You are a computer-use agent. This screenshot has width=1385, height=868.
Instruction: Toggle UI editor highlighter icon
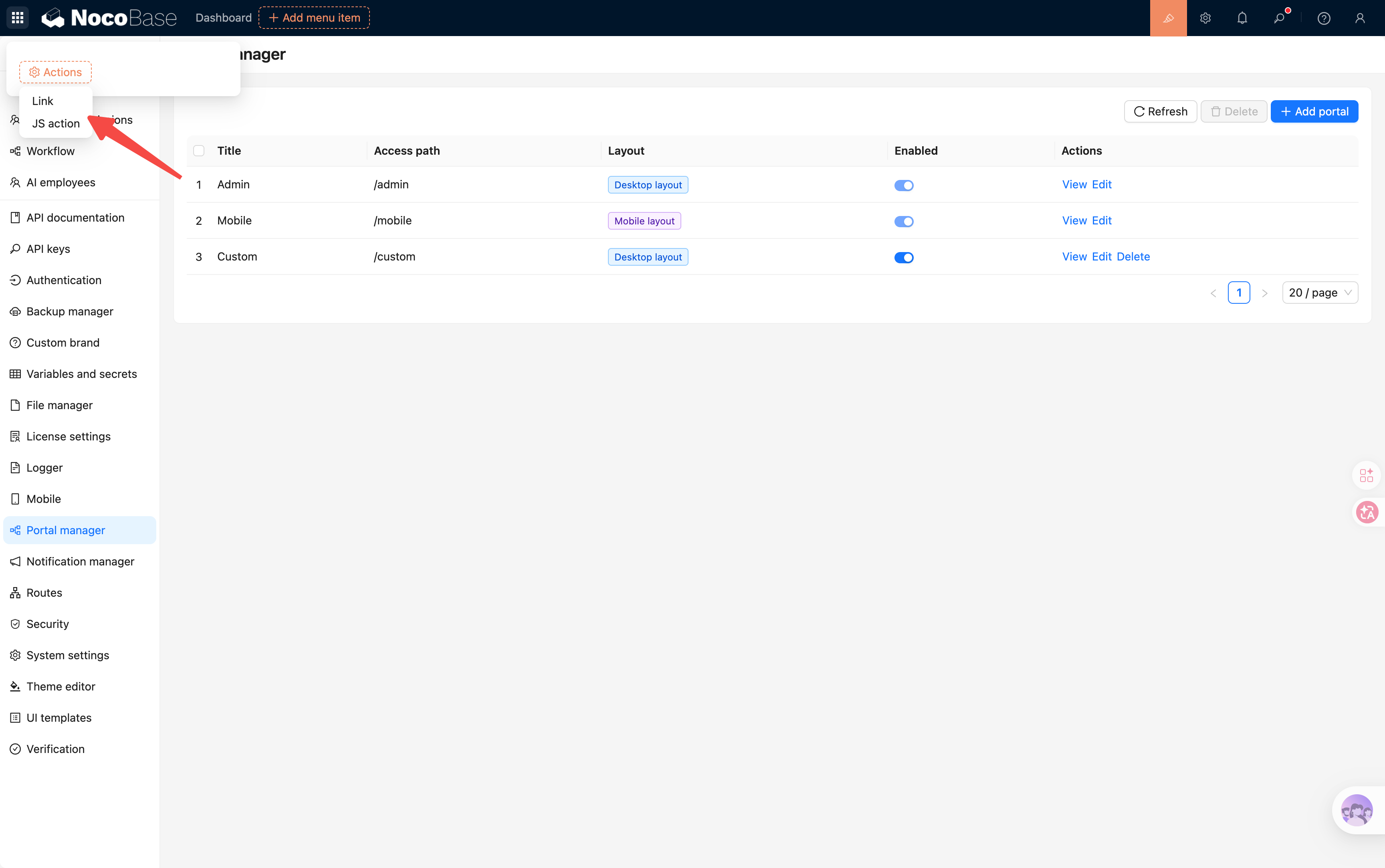[1168, 18]
